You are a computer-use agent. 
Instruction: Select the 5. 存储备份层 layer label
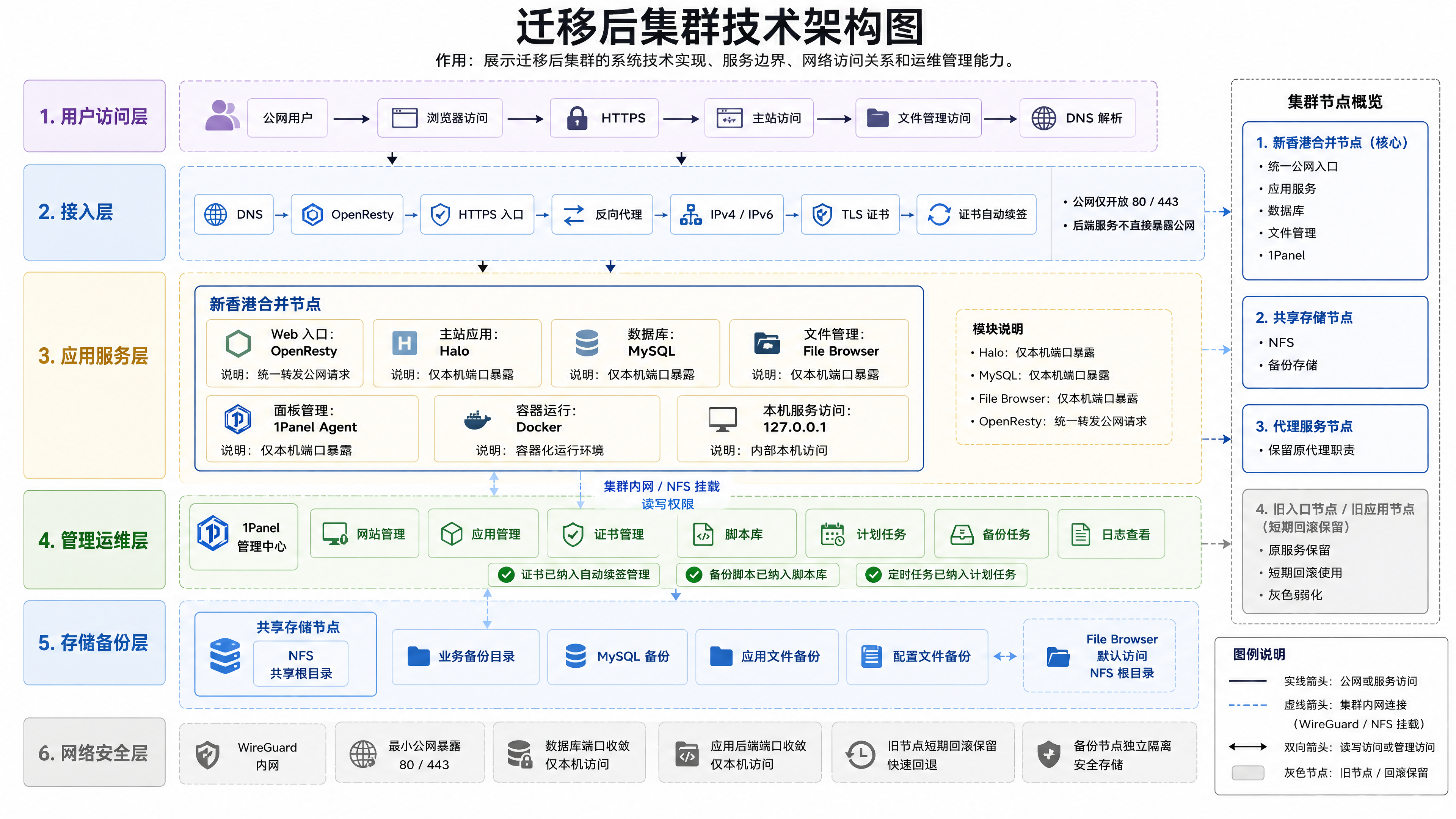tap(94, 643)
